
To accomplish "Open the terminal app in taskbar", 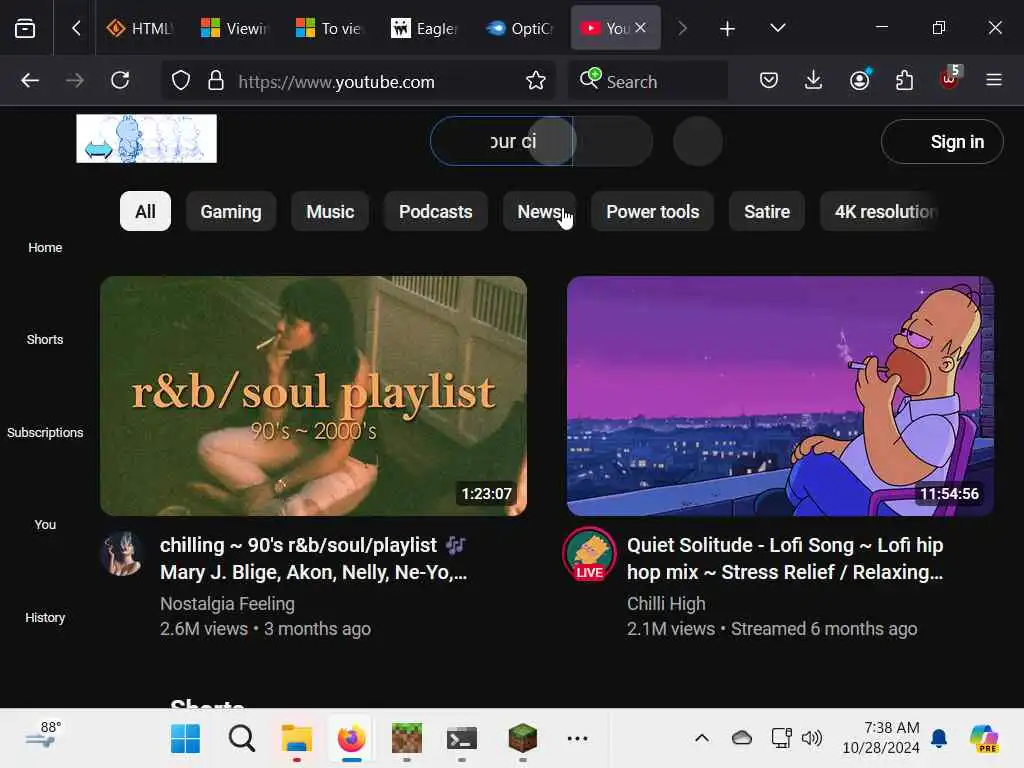I will coord(462,739).
